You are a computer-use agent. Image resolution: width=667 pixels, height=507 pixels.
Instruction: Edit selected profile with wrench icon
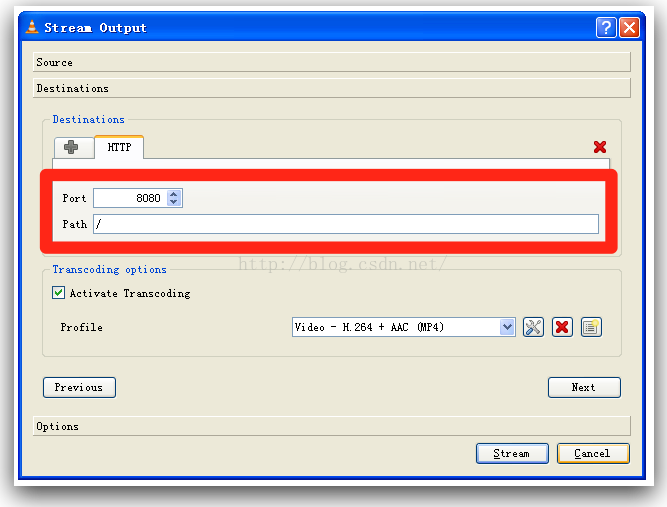tap(533, 327)
